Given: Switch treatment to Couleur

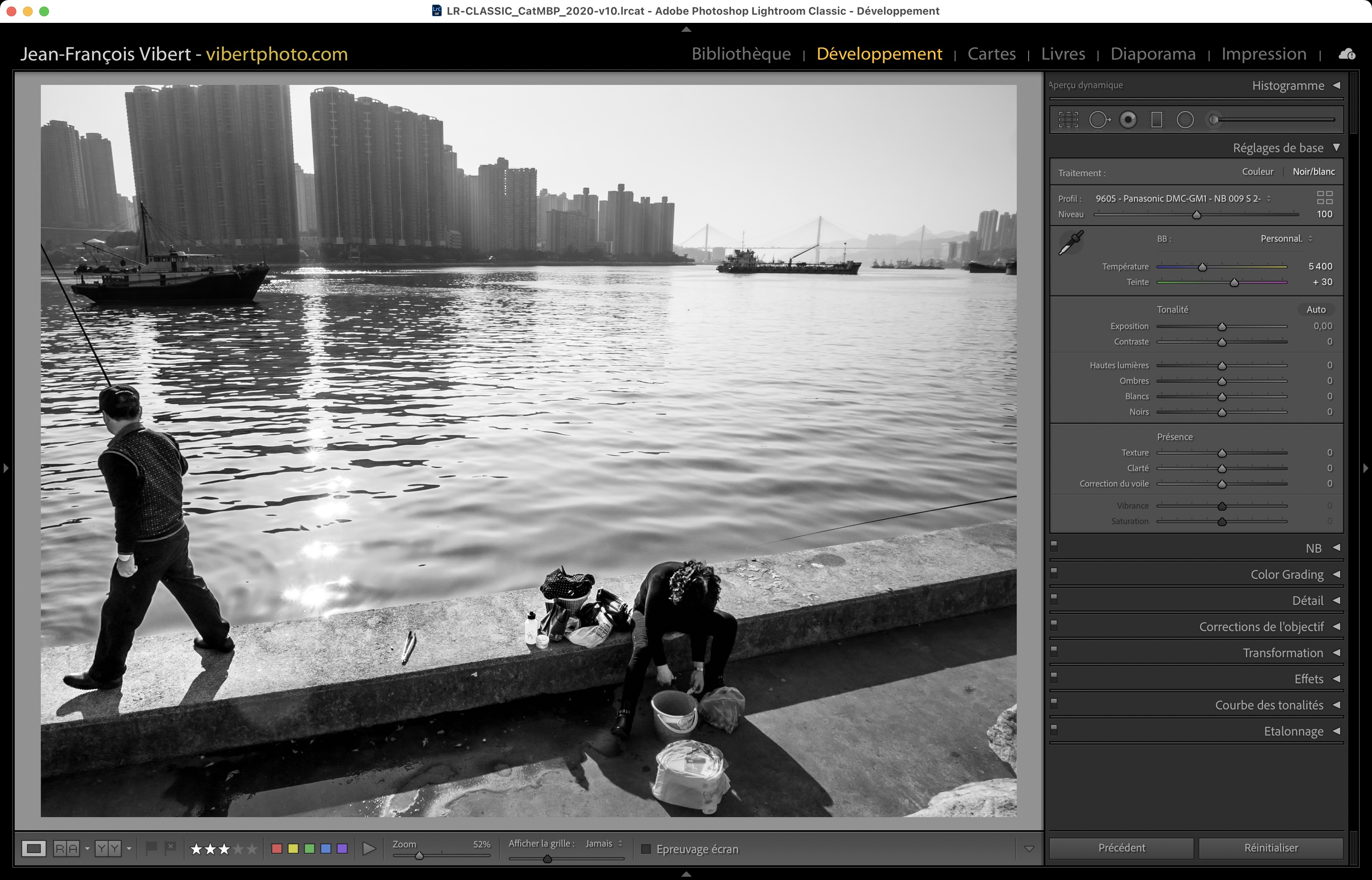Looking at the screenshot, I should [1257, 171].
